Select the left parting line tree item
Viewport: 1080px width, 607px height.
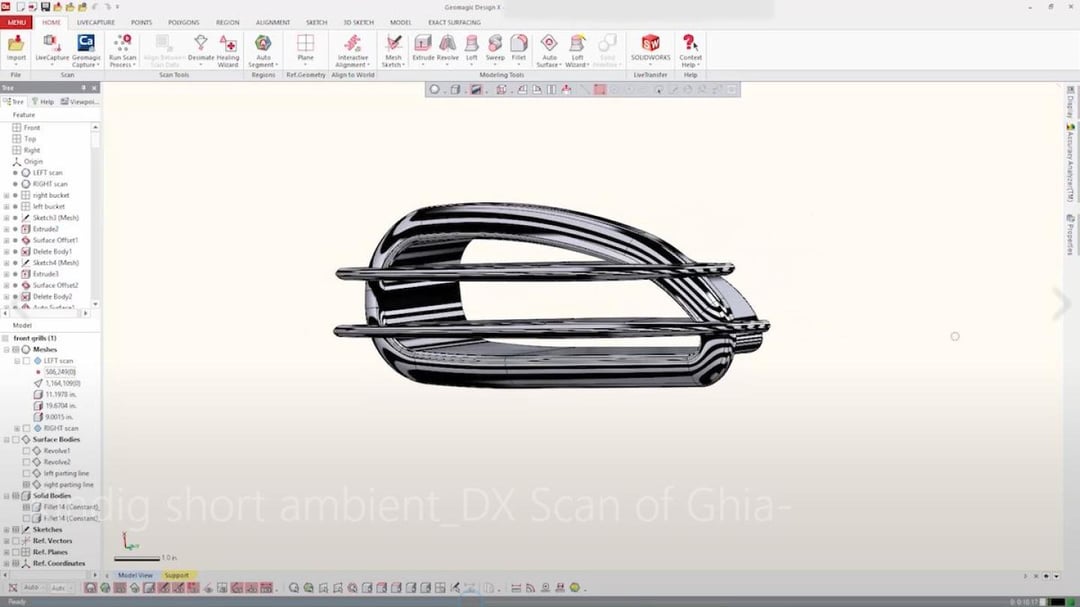66,473
